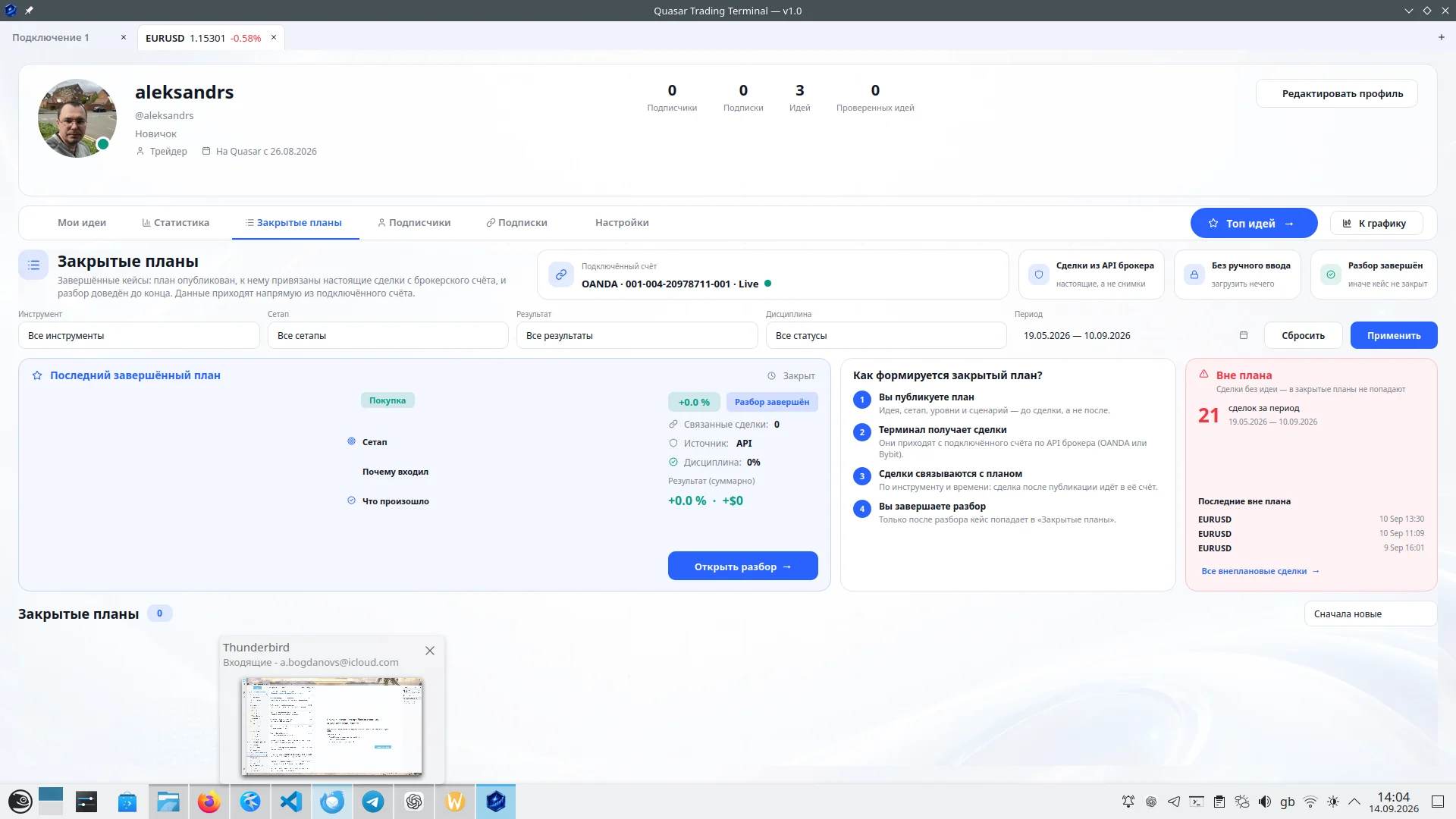Open the Дисциплина dropdown showing Все статусы
This screenshot has height=819, width=1456.
[x=886, y=335]
